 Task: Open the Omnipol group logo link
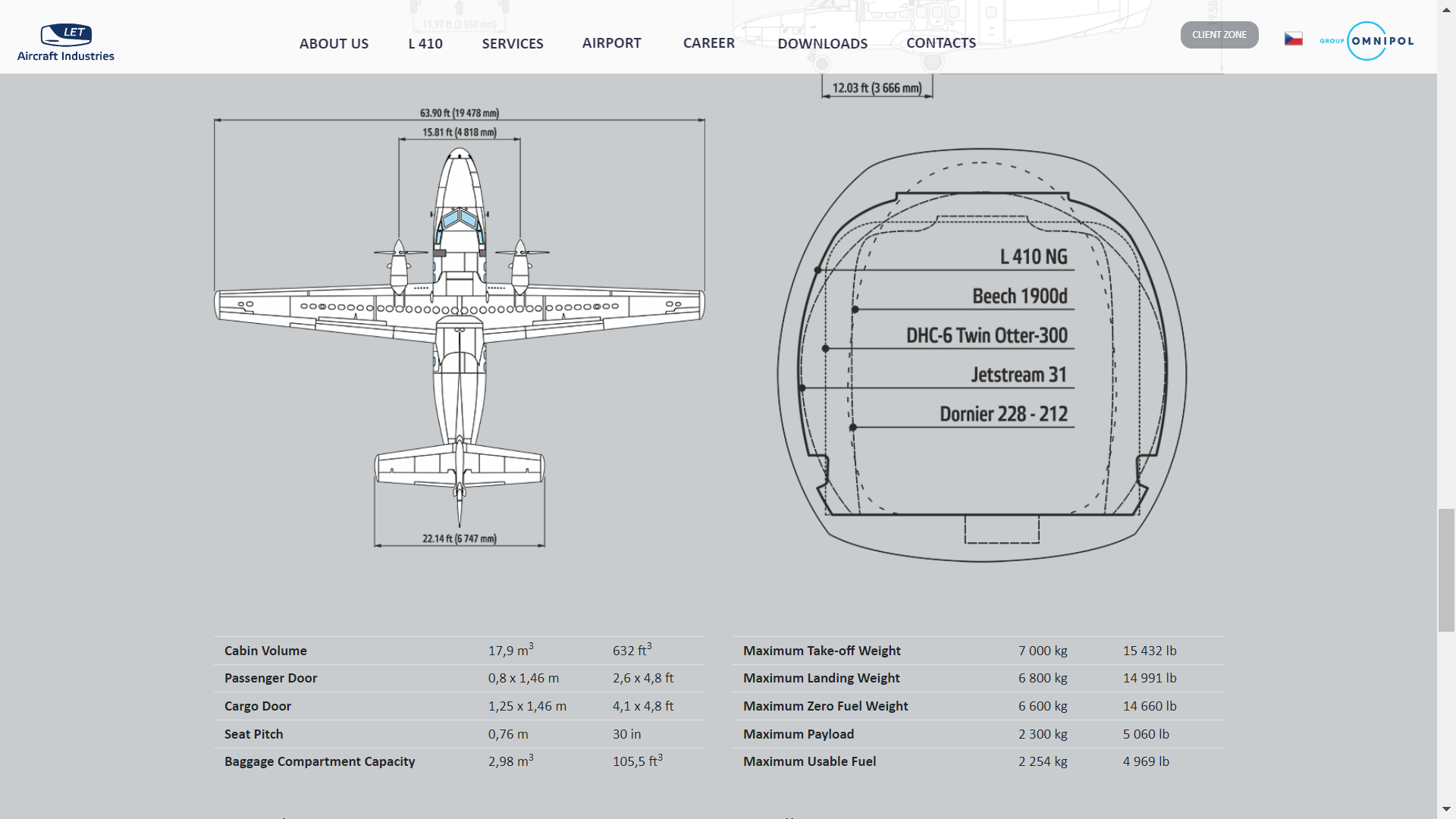[x=1367, y=41]
